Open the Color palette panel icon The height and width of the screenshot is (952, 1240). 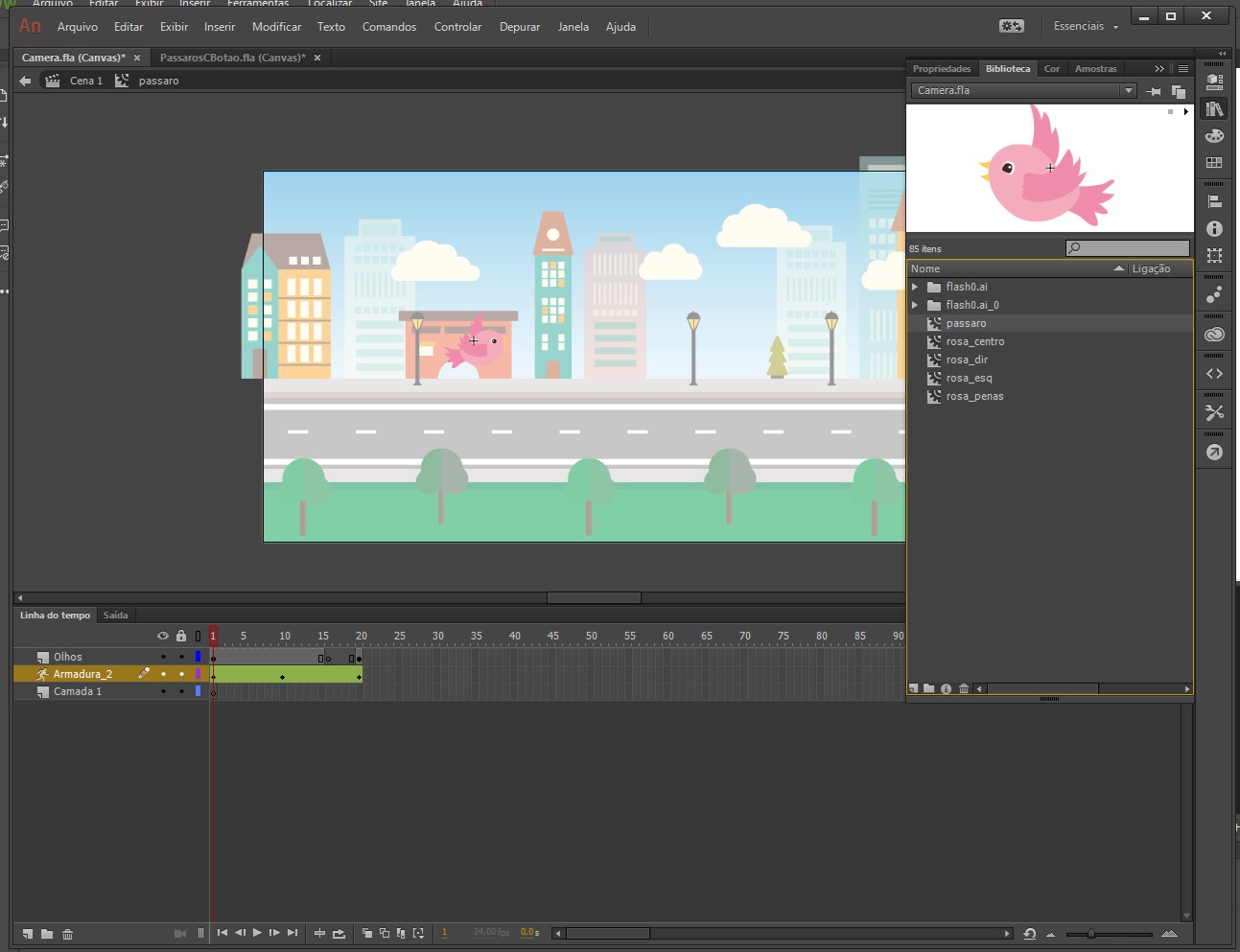(1214, 136)
